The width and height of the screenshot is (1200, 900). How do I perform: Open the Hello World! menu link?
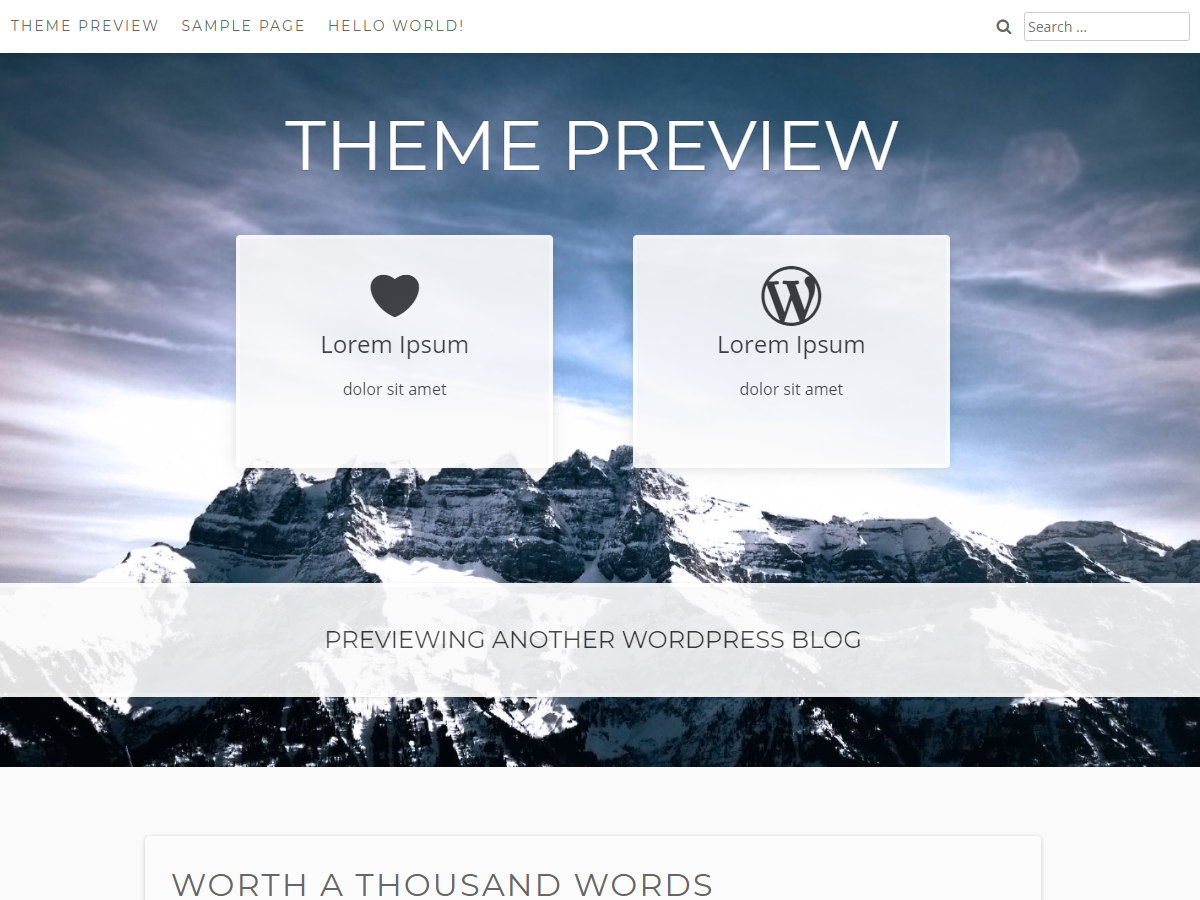(x=396, y=26)
